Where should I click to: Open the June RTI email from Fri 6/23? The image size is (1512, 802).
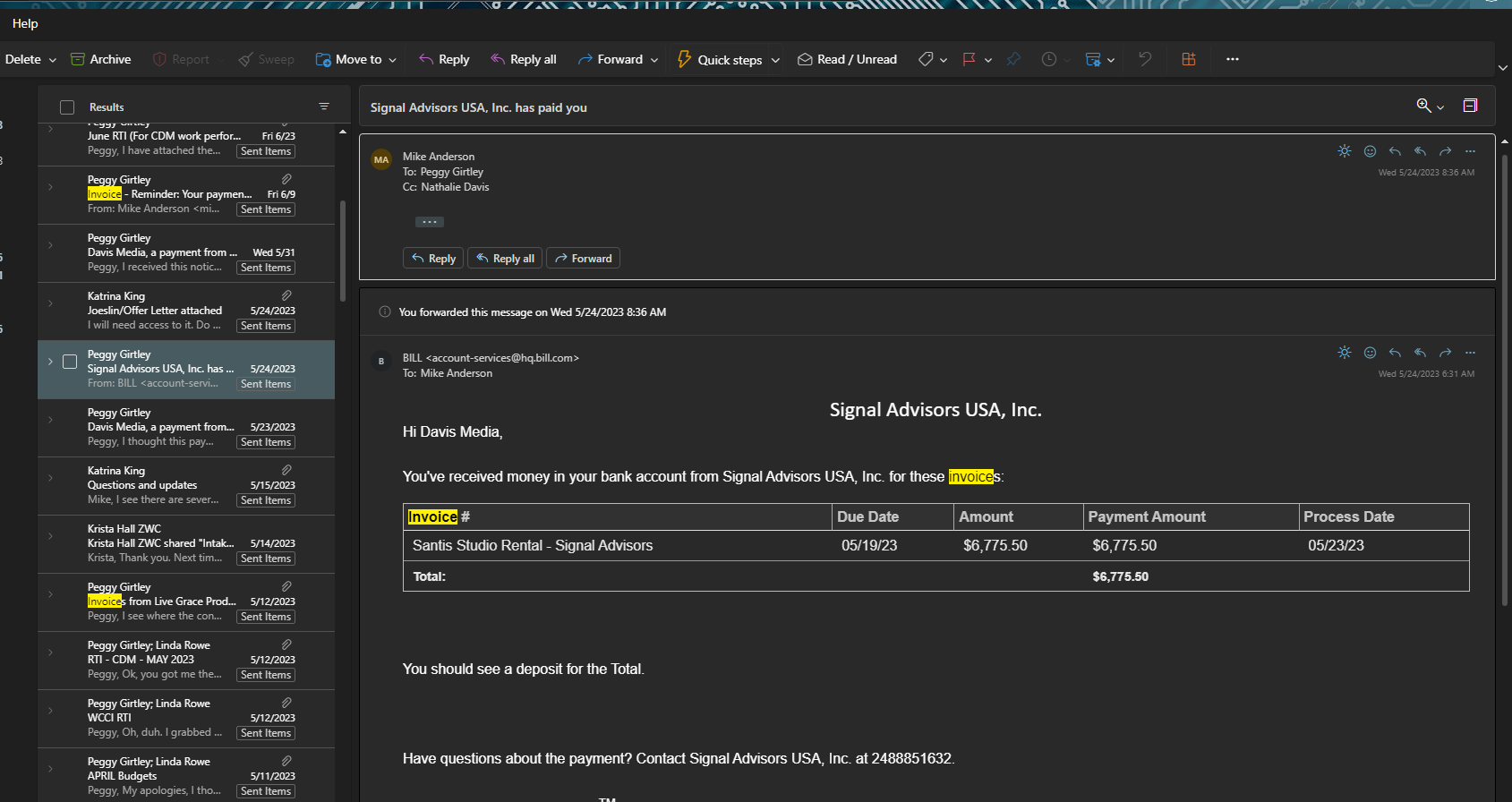pyautogui.click(x=186, y=143)
